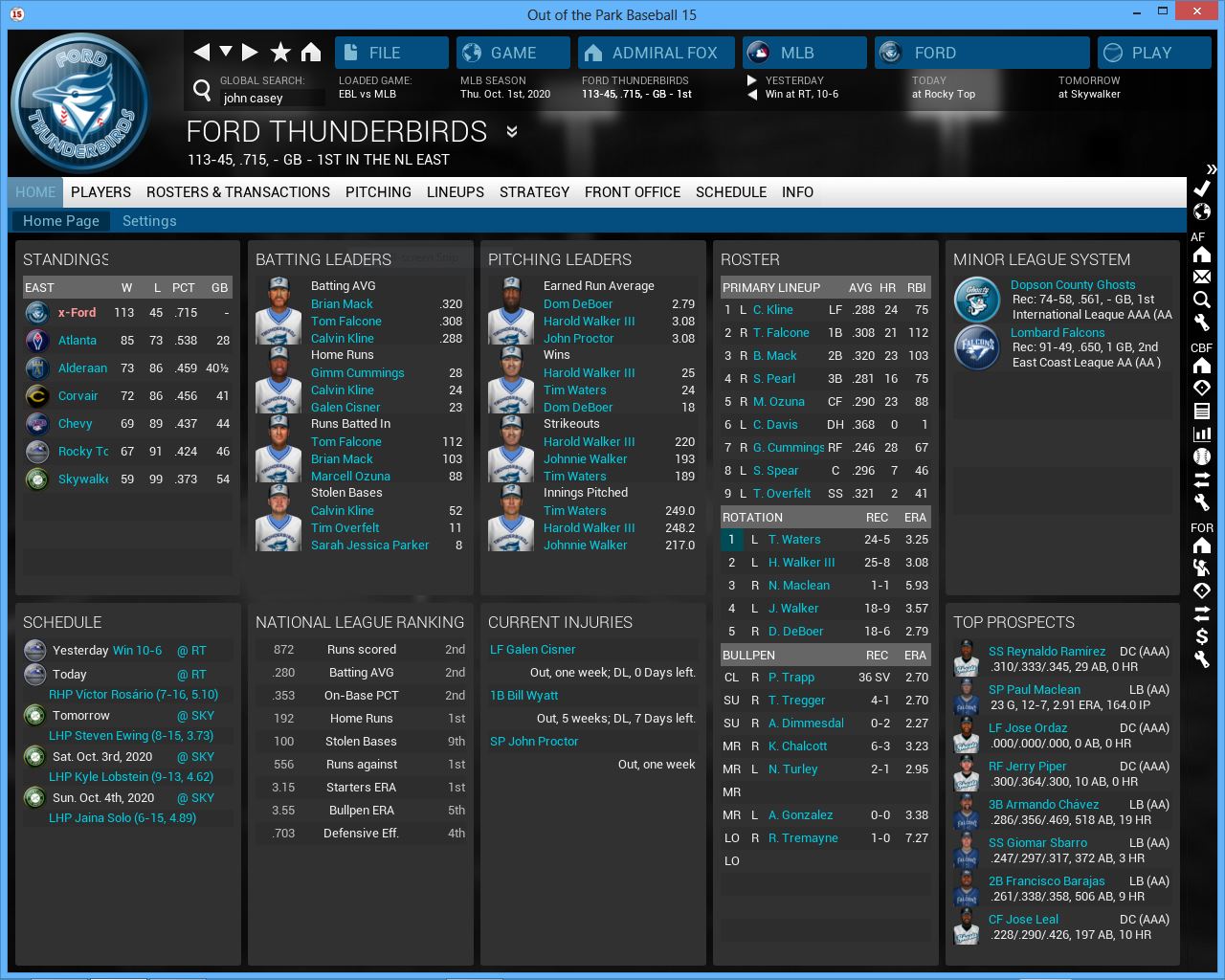Switch to the PITCHING tab
Screen dimensions: 1225x980
click(x=378, y=192)
